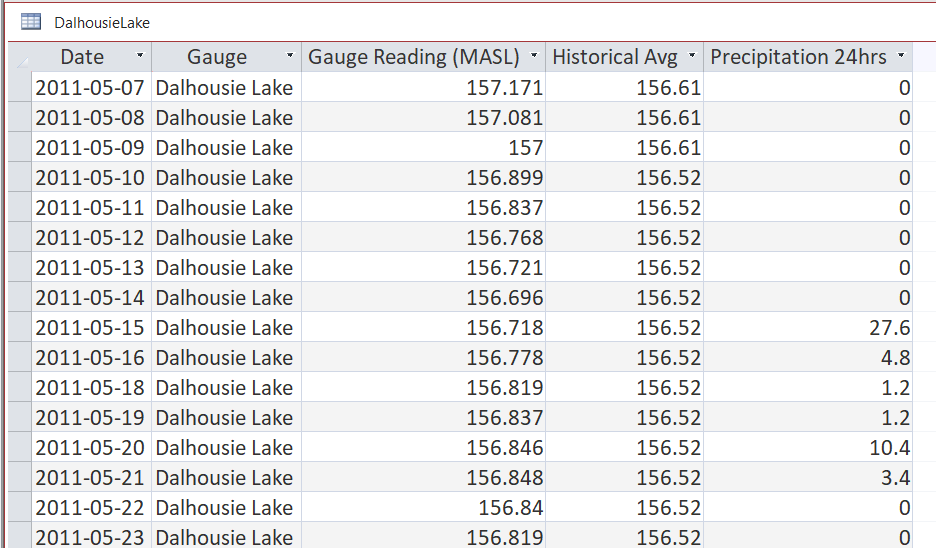Viewport: 936px width, 548px height.
Task: Click gauge reading 156.899
Action: [423, 177]
